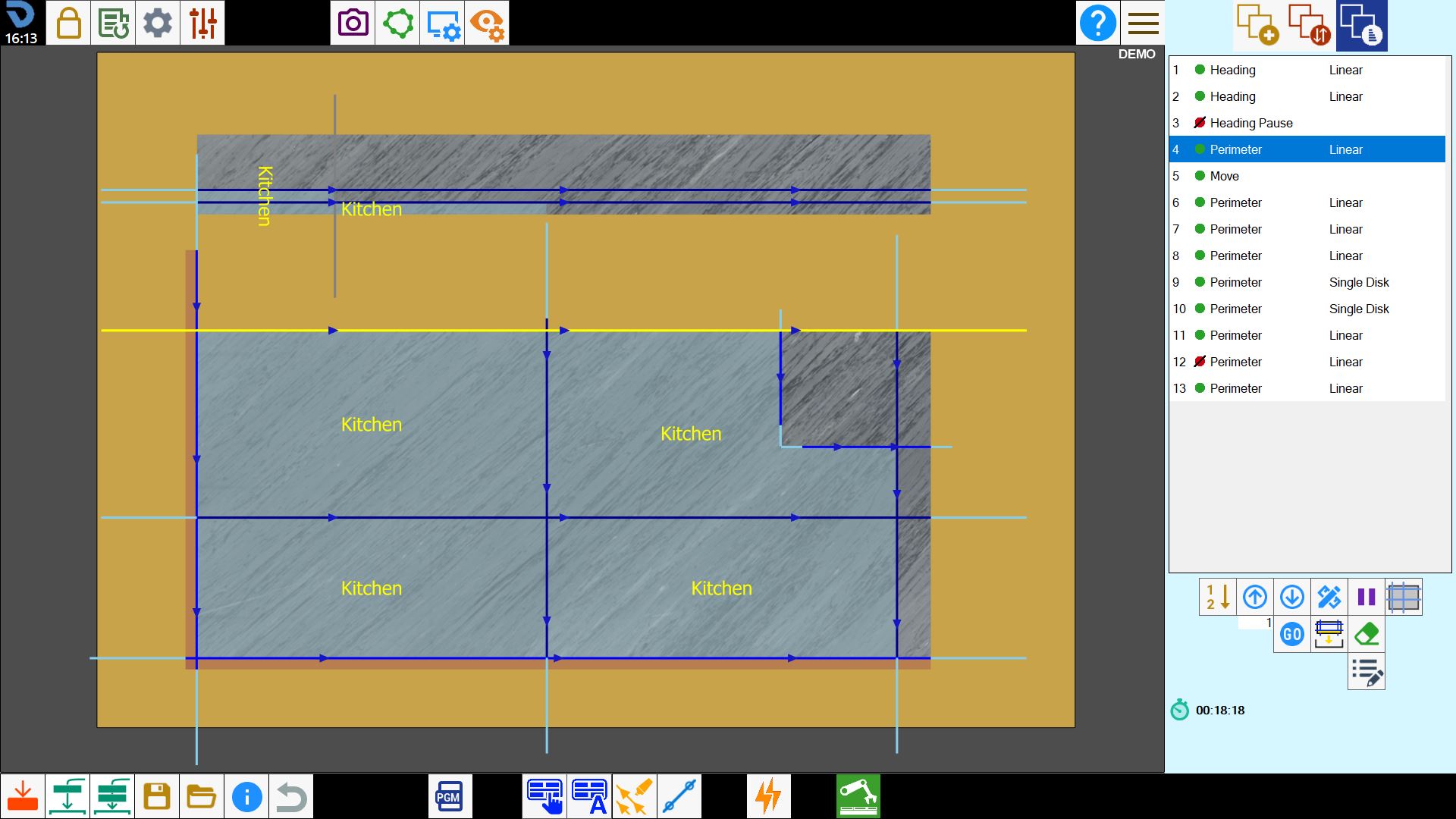Select highlighted row 4 Perimeter Linear
The height and width of the screenshot is (819, 1456).
click(x=1307, y=149)
